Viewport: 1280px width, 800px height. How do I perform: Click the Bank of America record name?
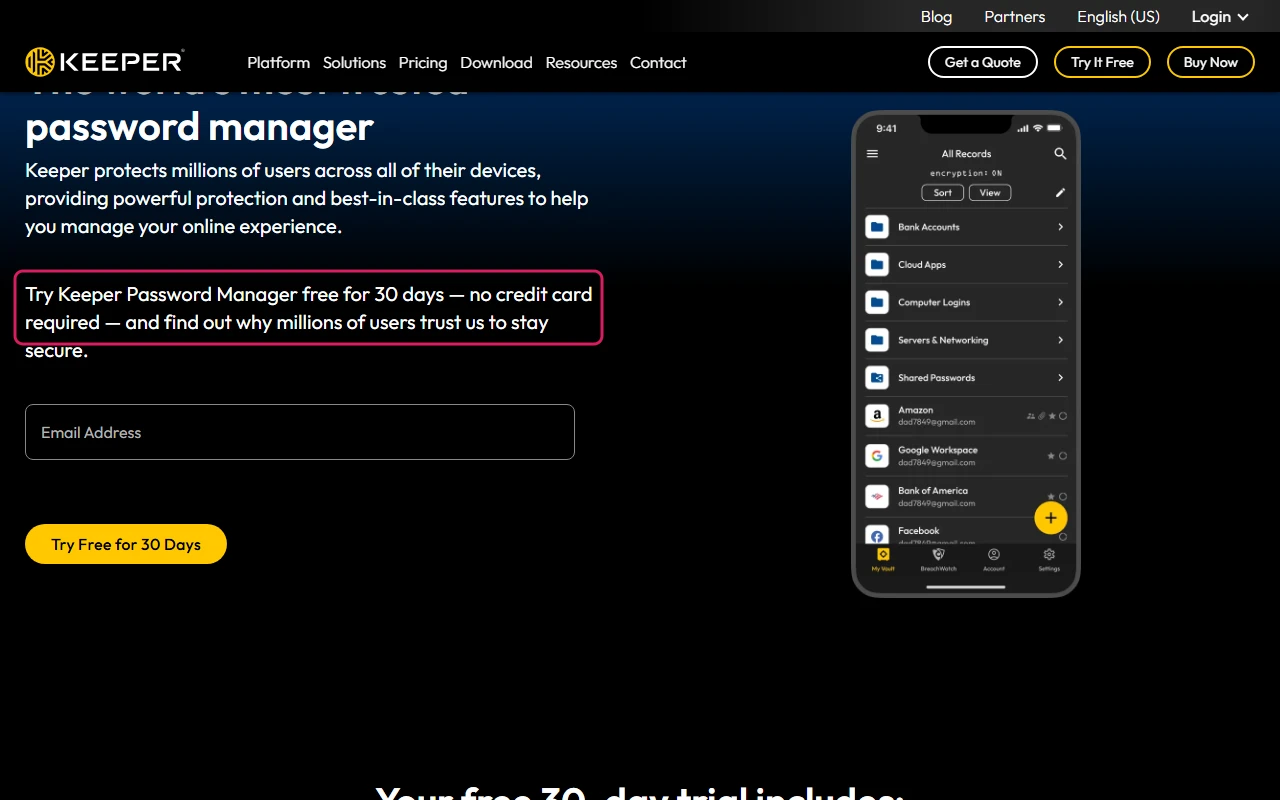(x=933, y=491)
